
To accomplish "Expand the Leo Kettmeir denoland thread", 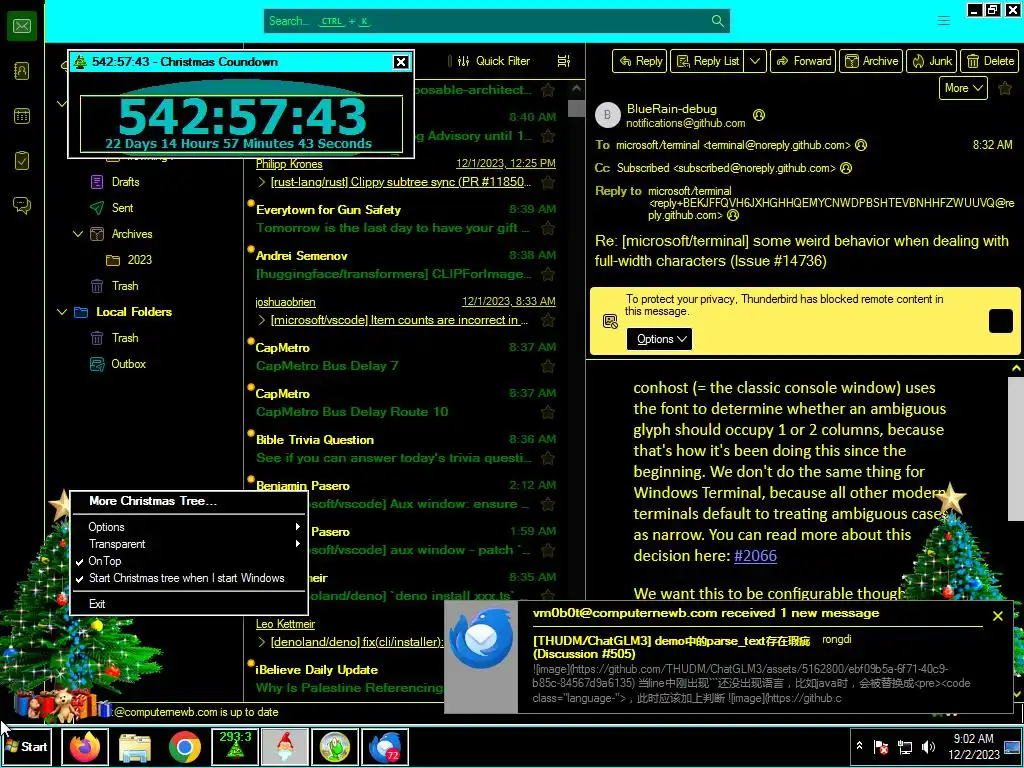I will click(262, 642).
